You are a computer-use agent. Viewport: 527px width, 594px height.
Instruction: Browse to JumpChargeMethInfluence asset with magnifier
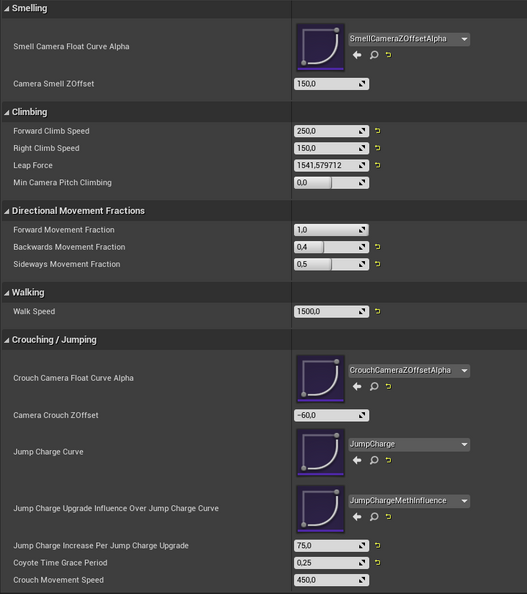[x=374, y=517]
